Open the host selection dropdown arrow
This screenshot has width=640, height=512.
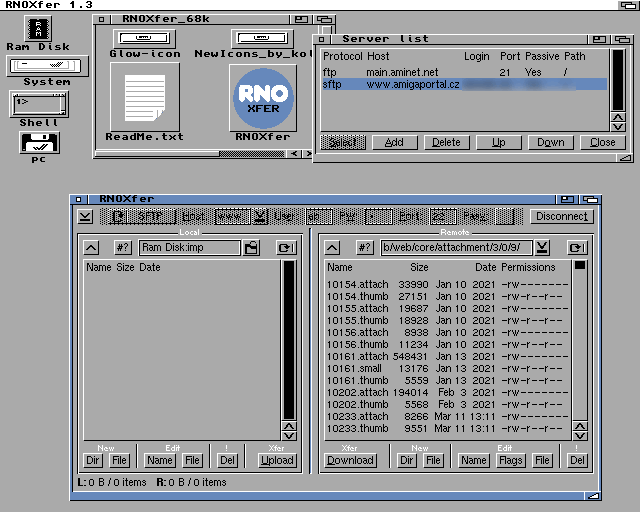(x=261, y=216)
